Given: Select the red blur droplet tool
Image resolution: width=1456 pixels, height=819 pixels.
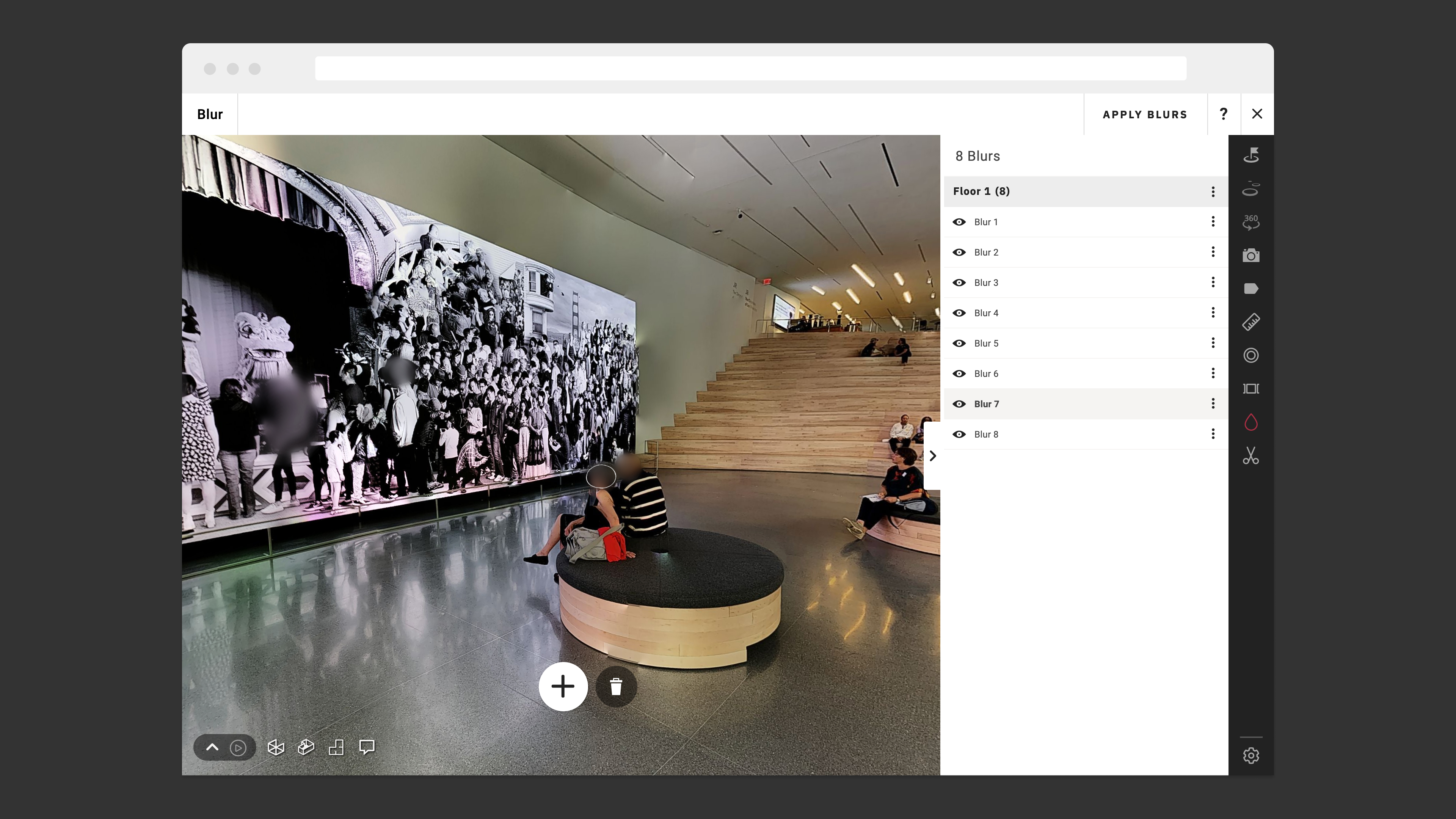Looking at the screenshot, I should pos(1251,422).
